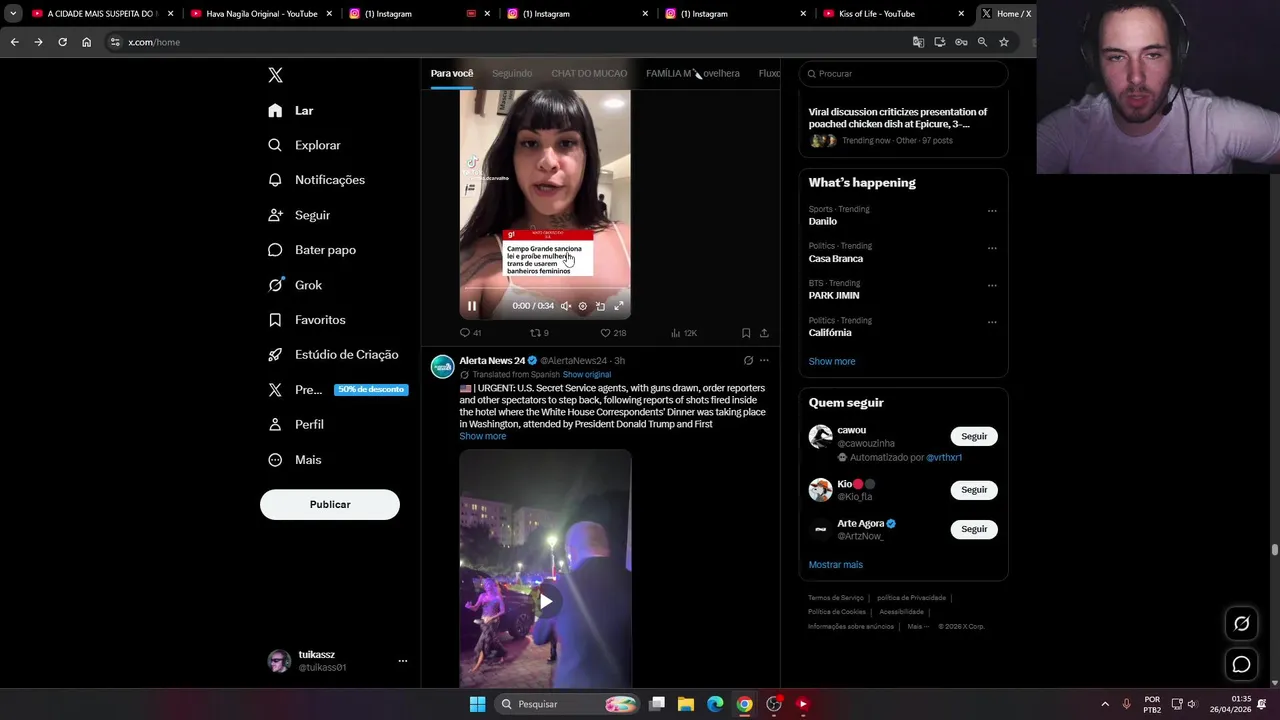Switch to the Seguindo tab

(512, 73)
